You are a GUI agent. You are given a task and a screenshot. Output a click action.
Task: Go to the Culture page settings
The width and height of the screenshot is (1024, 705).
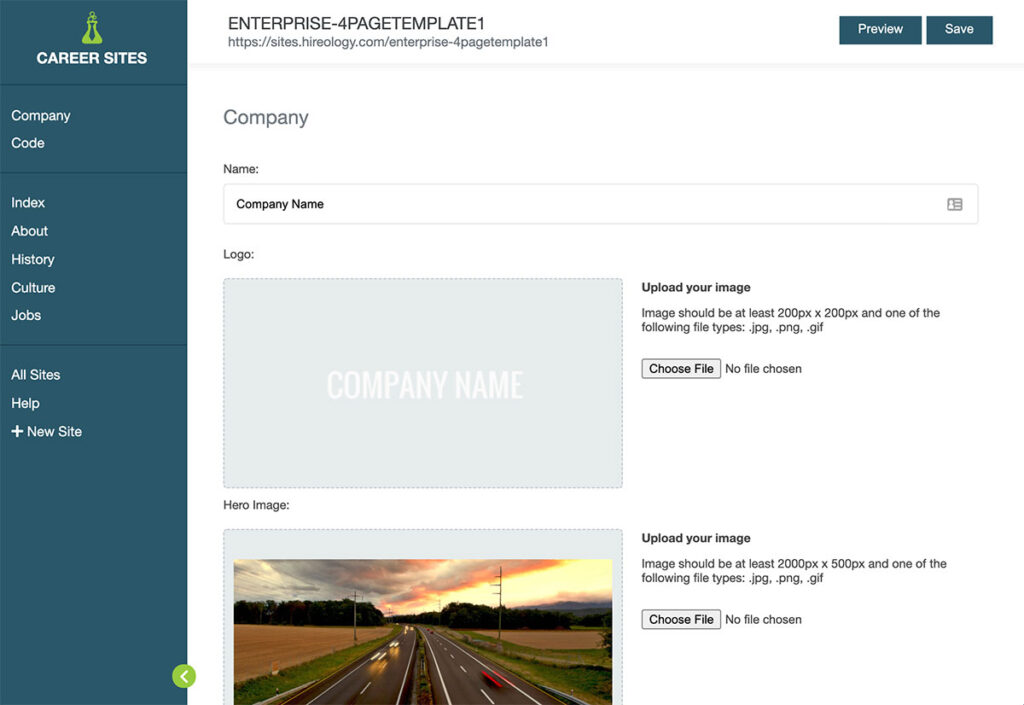click(x=33, y=288)
